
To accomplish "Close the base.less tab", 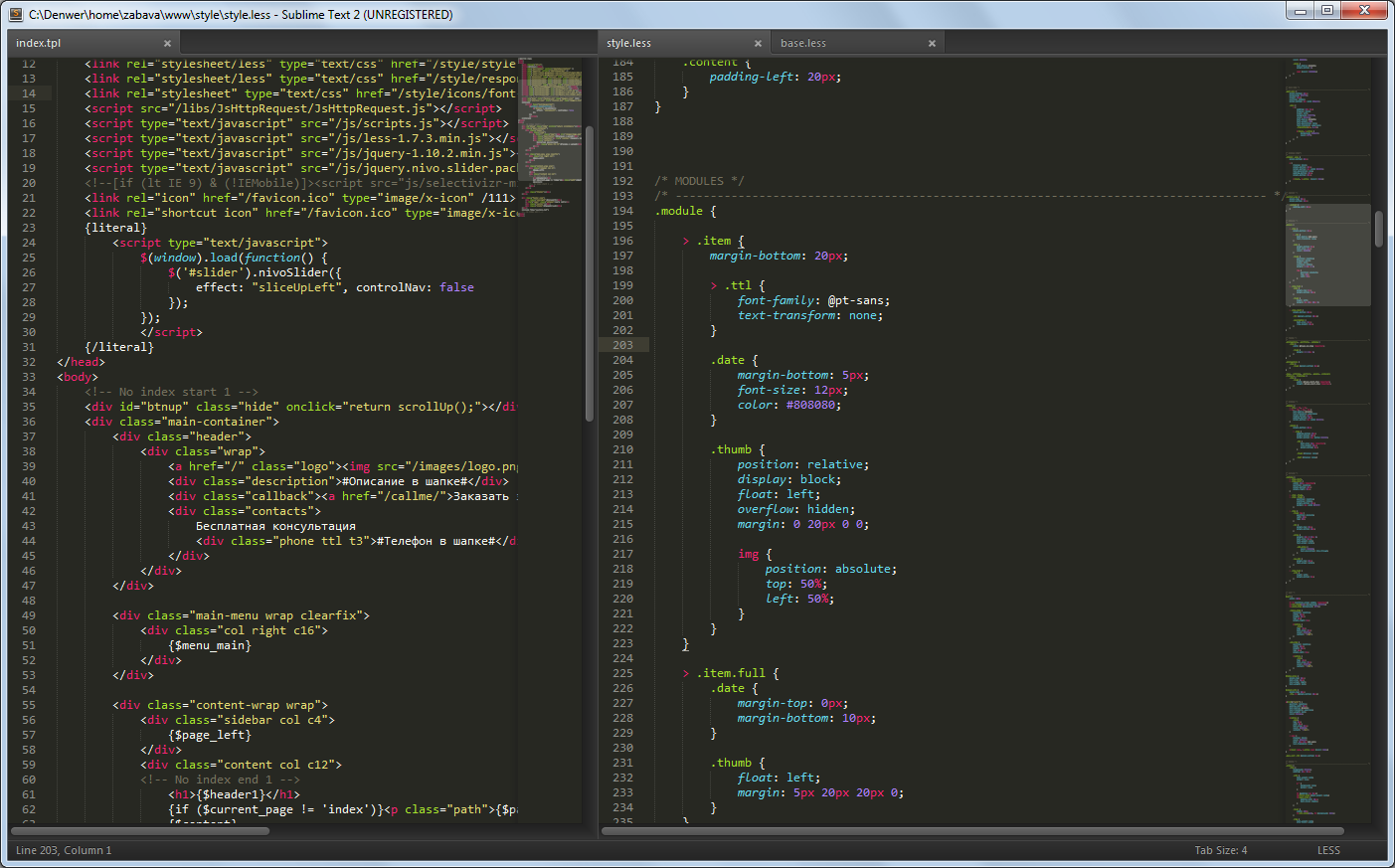I will 932,44.
